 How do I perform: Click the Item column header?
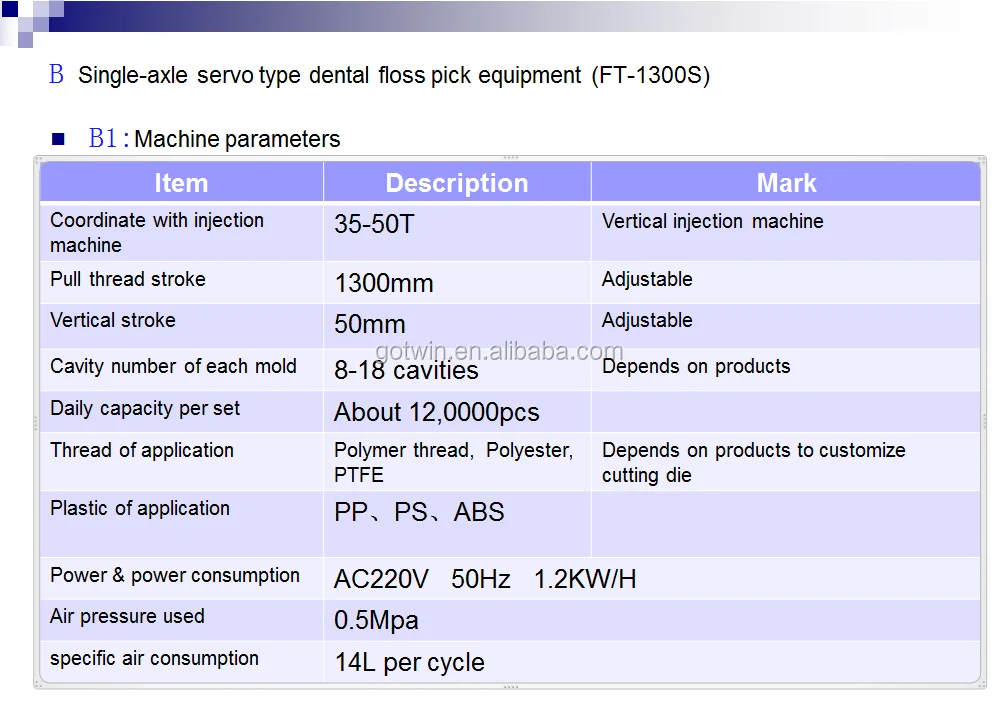[181, 183]
